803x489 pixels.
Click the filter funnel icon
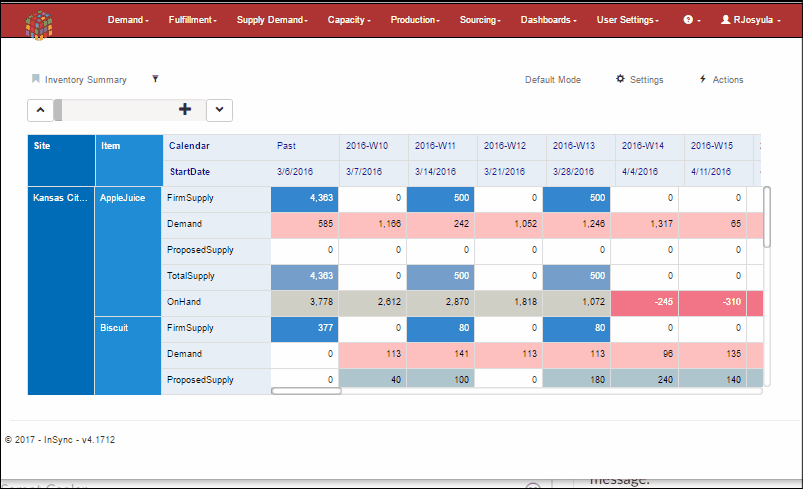(155, 79)
